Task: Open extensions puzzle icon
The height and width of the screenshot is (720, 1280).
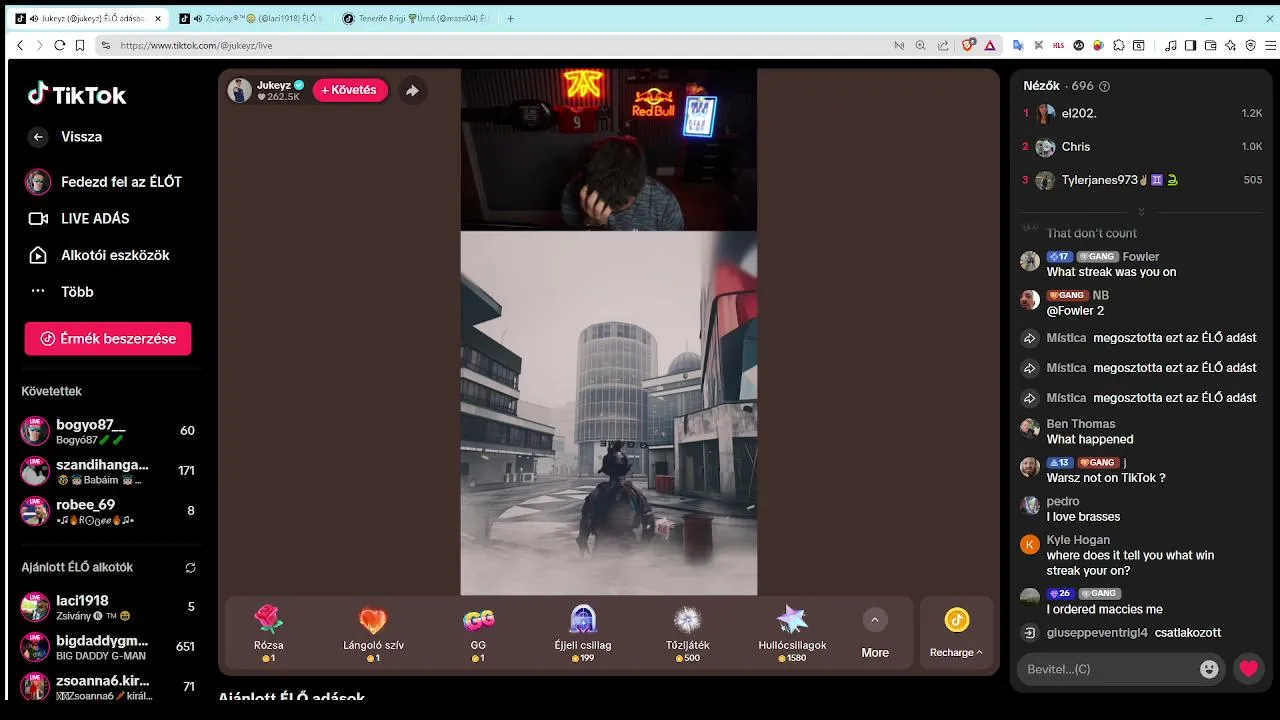Action: tap(1119, 45)
